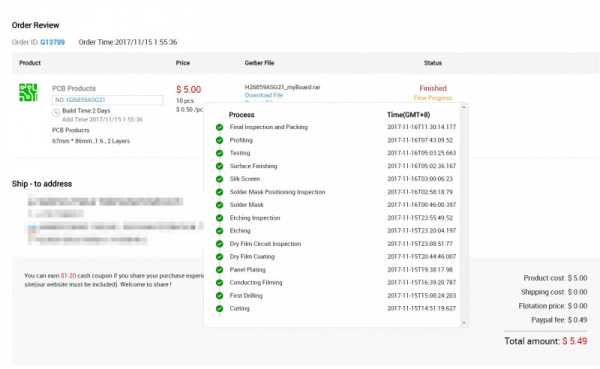Click the scroll up arrow in process popup
The height and width of the screenshot is (369, 600).
[x=464, y=108]
